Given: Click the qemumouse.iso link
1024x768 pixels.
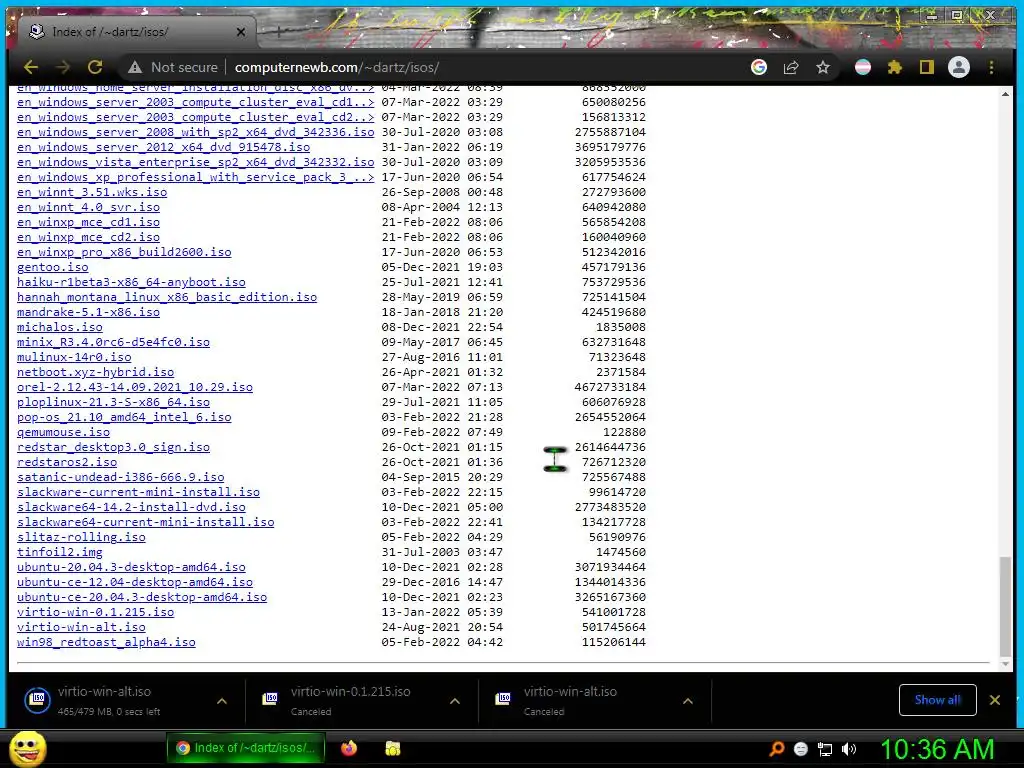Looking at the screenshot, I should click(x=63, y=432).
